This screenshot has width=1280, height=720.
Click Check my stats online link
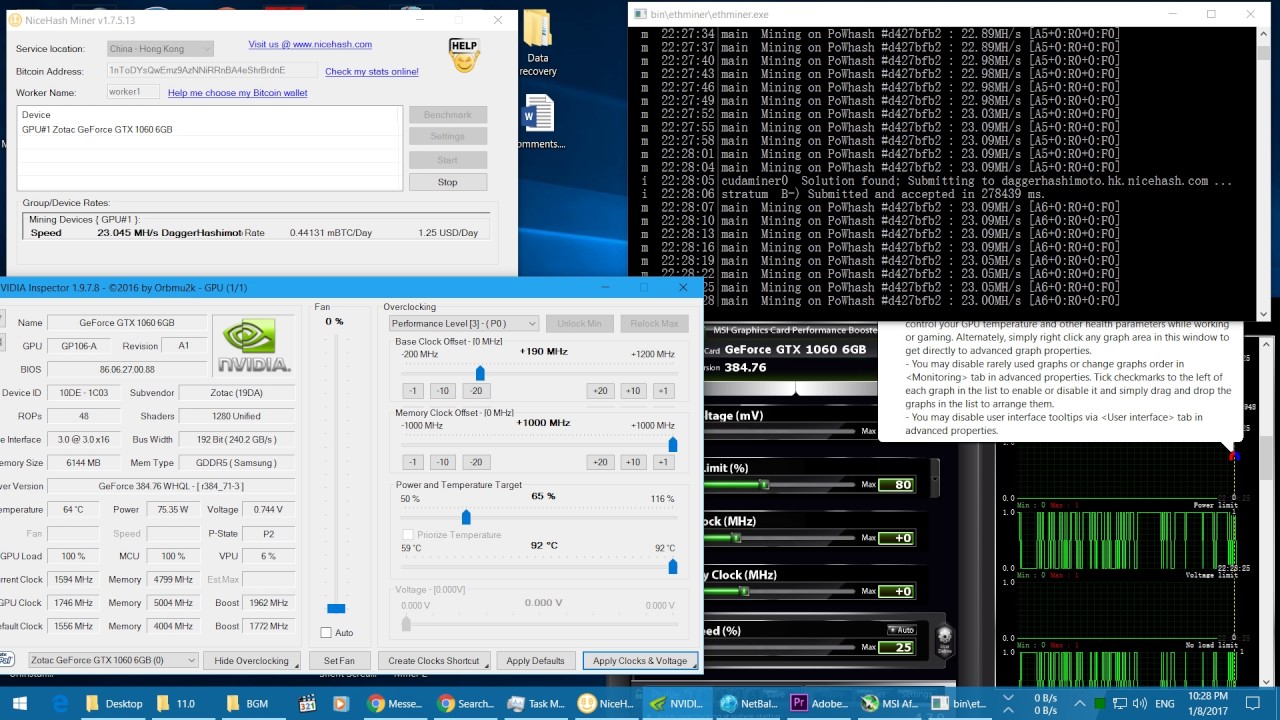coord(372,71)
